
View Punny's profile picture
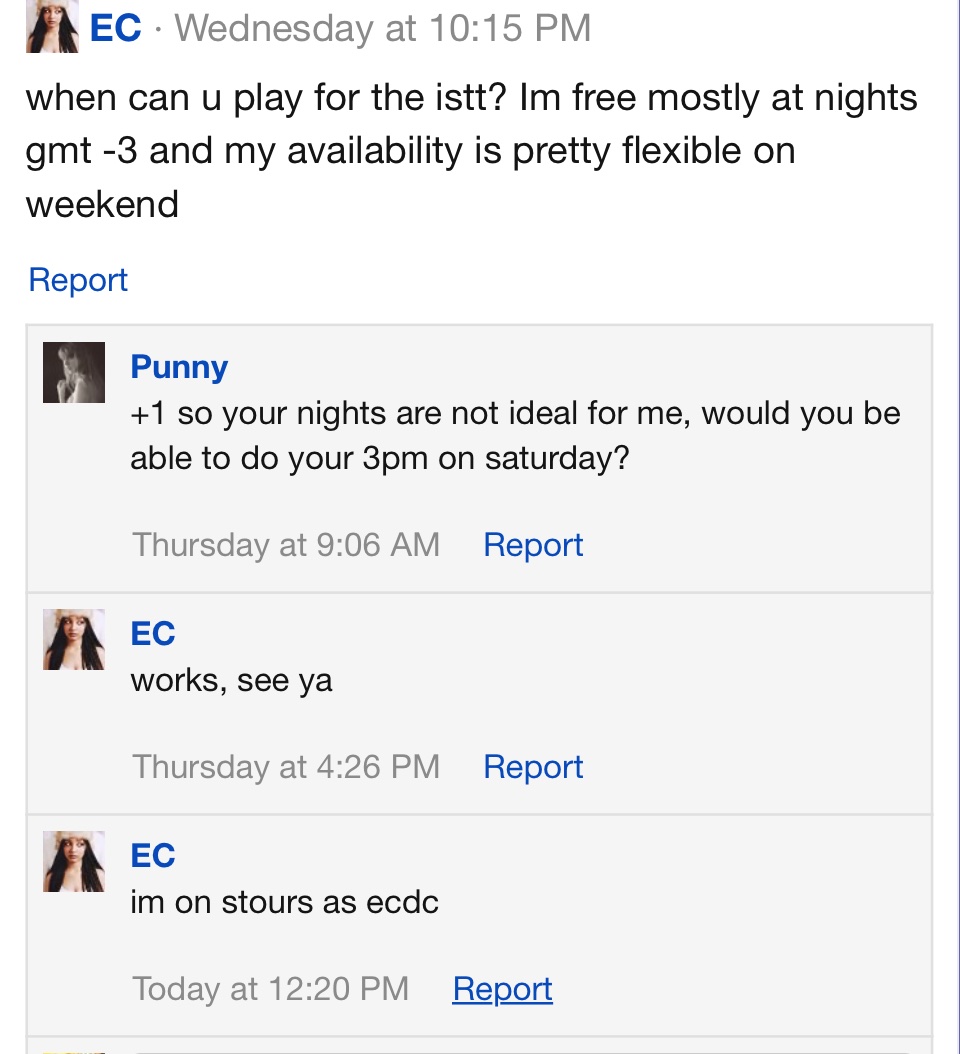click(74, 372)
